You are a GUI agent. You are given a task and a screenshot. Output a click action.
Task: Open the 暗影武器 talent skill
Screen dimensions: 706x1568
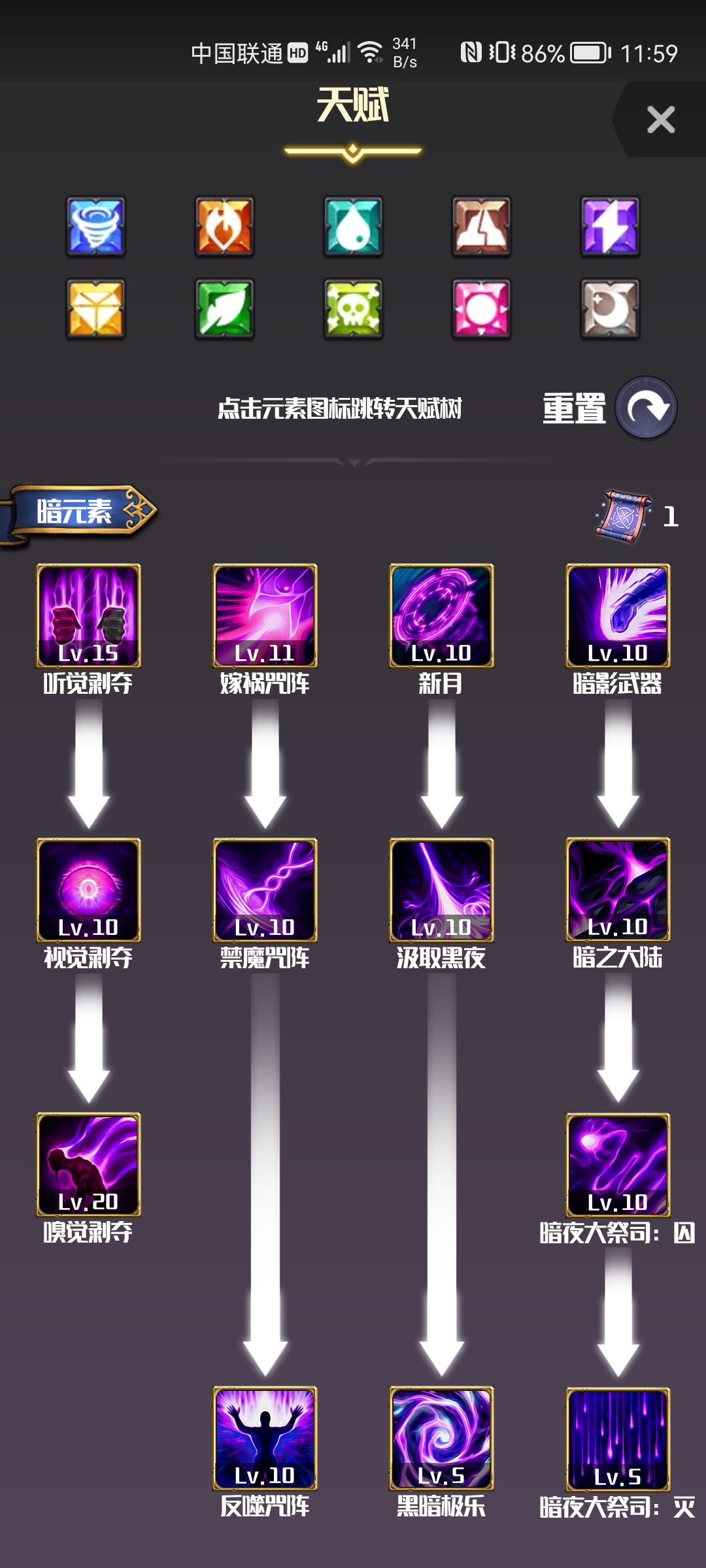pos(618,616)
